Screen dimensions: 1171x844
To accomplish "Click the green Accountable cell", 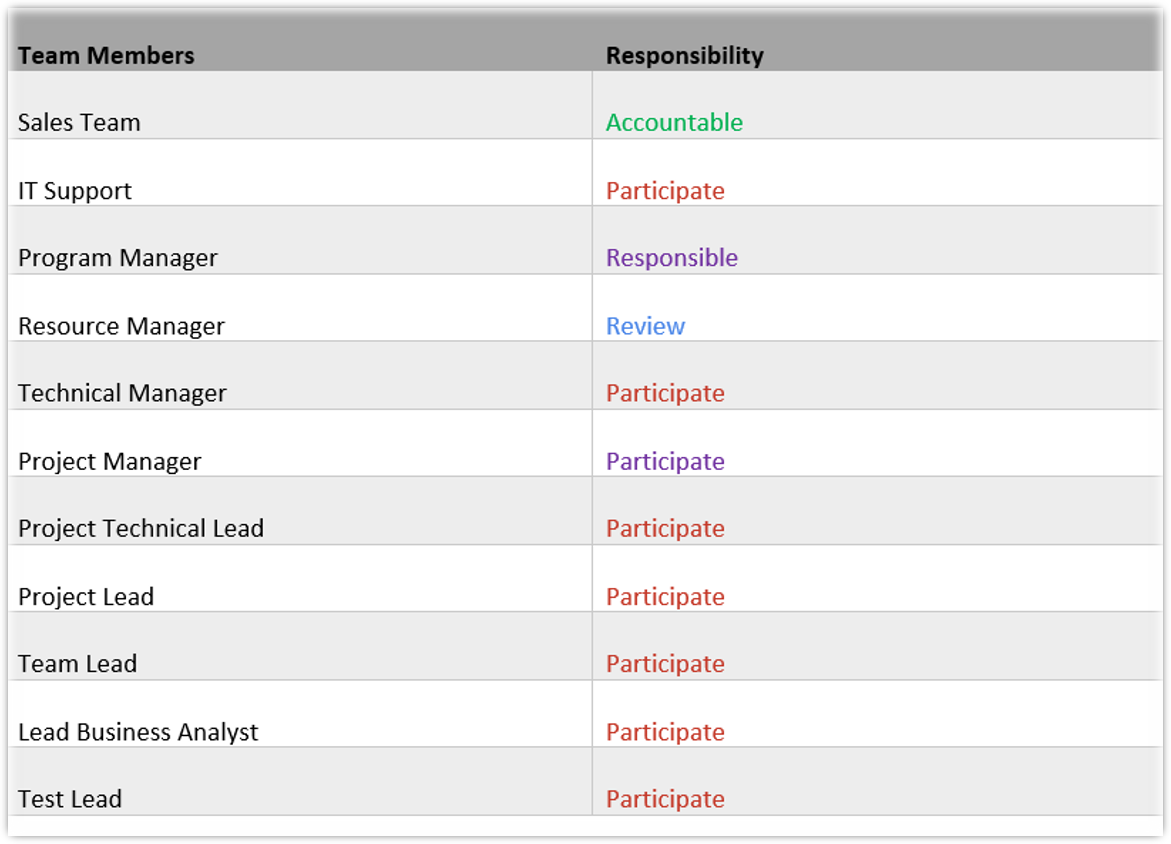I will coord(674,123).
